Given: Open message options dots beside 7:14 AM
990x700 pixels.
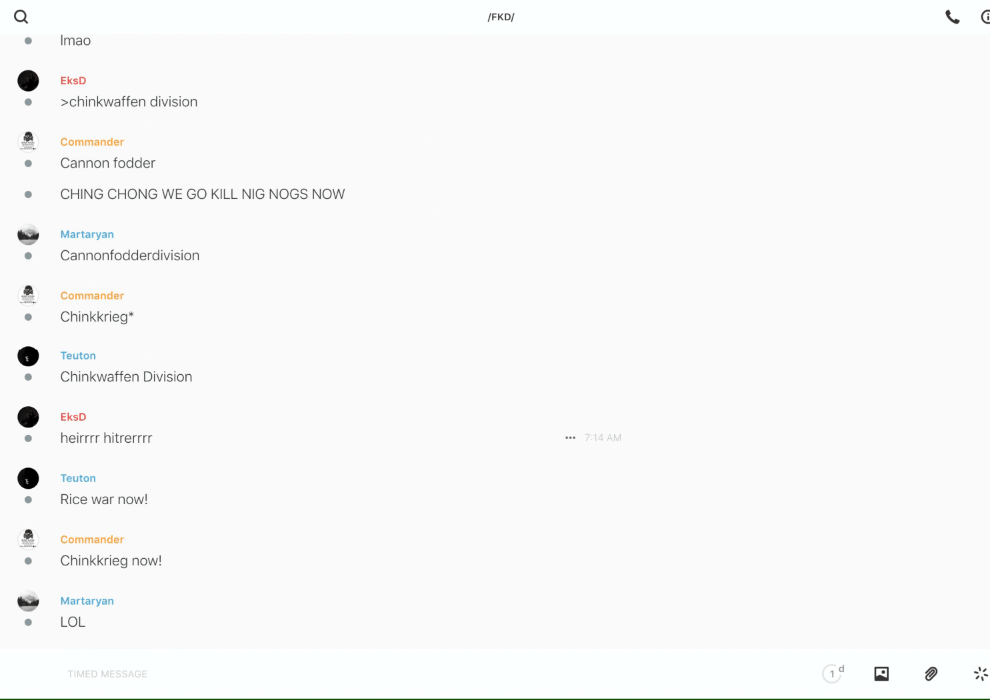Looking at the screenshot, I should (570, 437).
